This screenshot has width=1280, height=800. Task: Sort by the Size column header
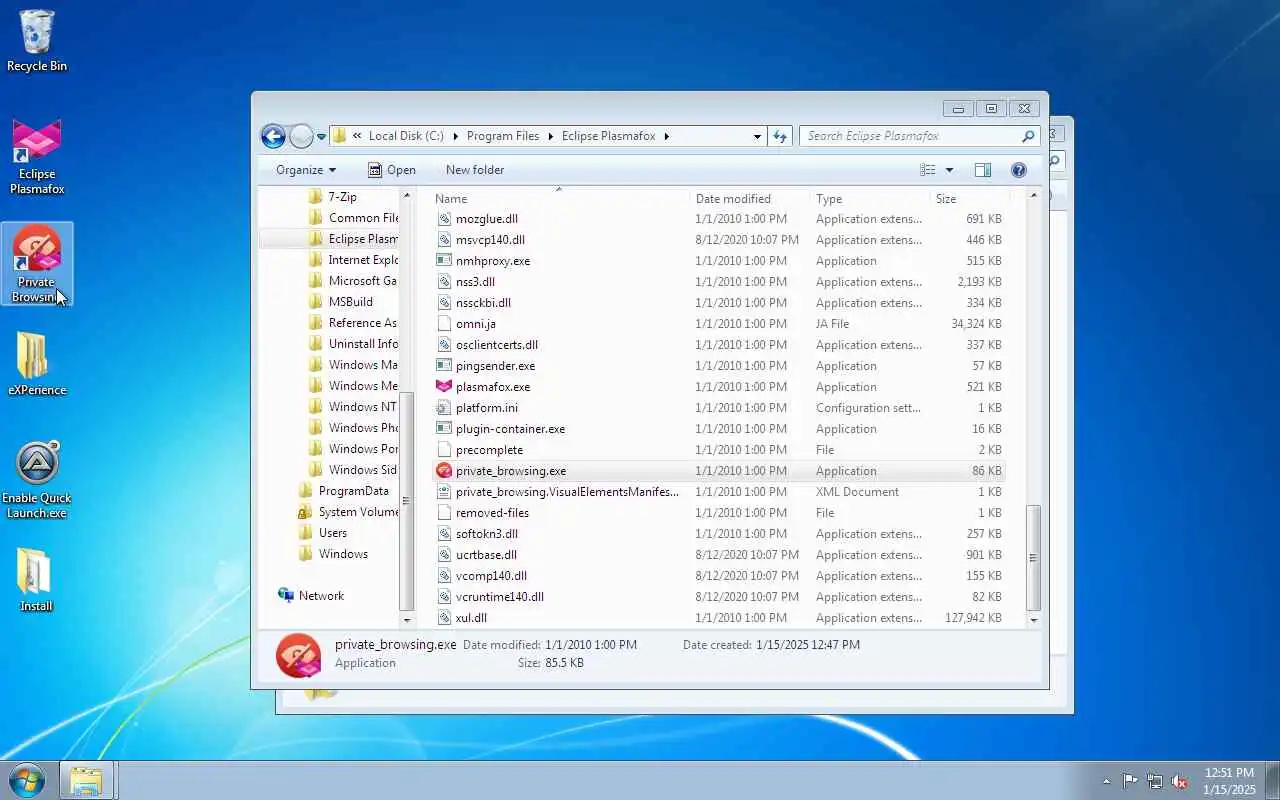[969, 199]
